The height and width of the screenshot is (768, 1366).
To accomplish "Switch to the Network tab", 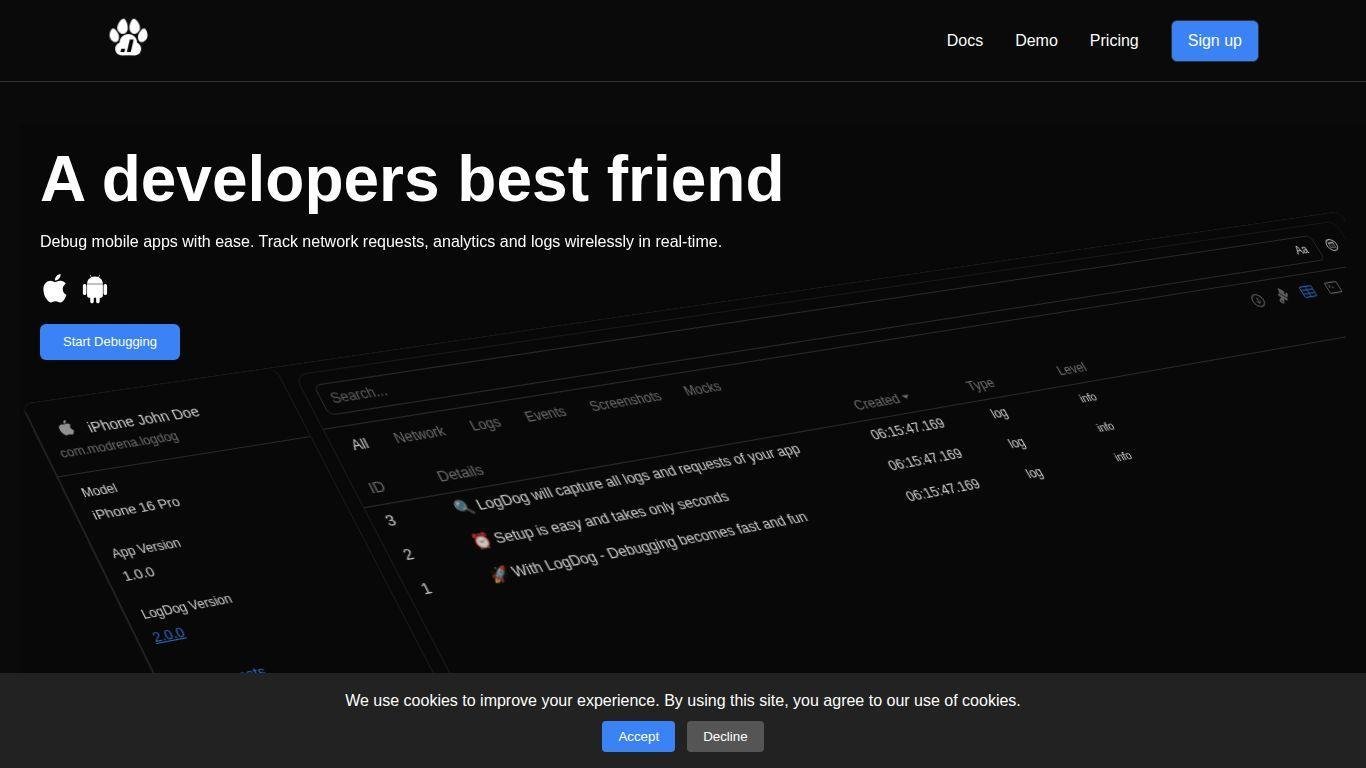I will click(419, 434).
